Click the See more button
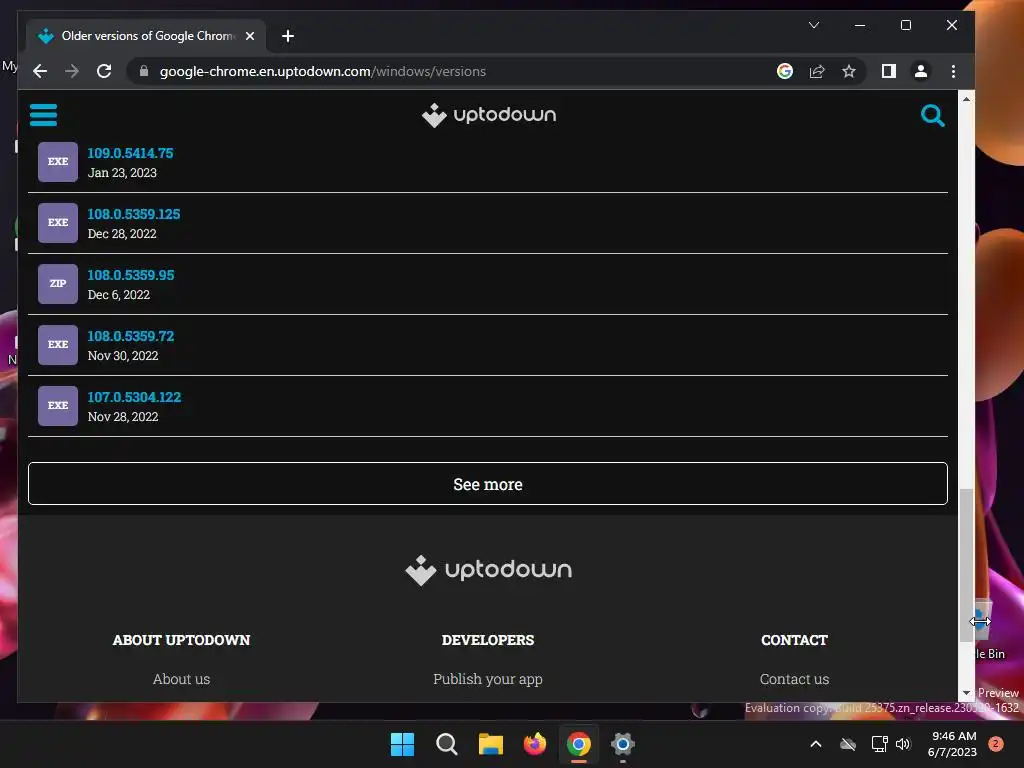 (488, 484)
